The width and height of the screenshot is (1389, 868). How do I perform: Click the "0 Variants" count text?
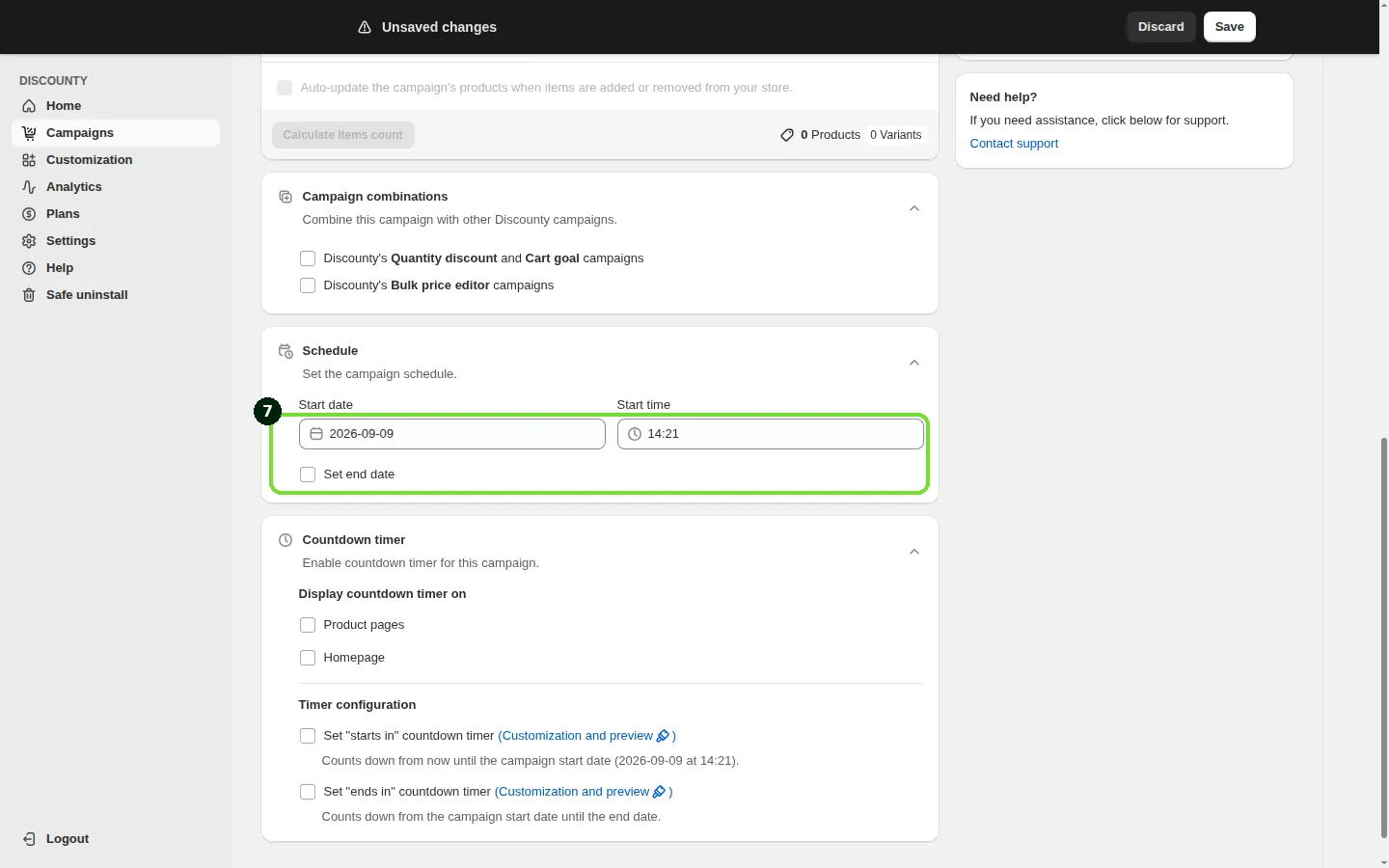pos(896,135)
